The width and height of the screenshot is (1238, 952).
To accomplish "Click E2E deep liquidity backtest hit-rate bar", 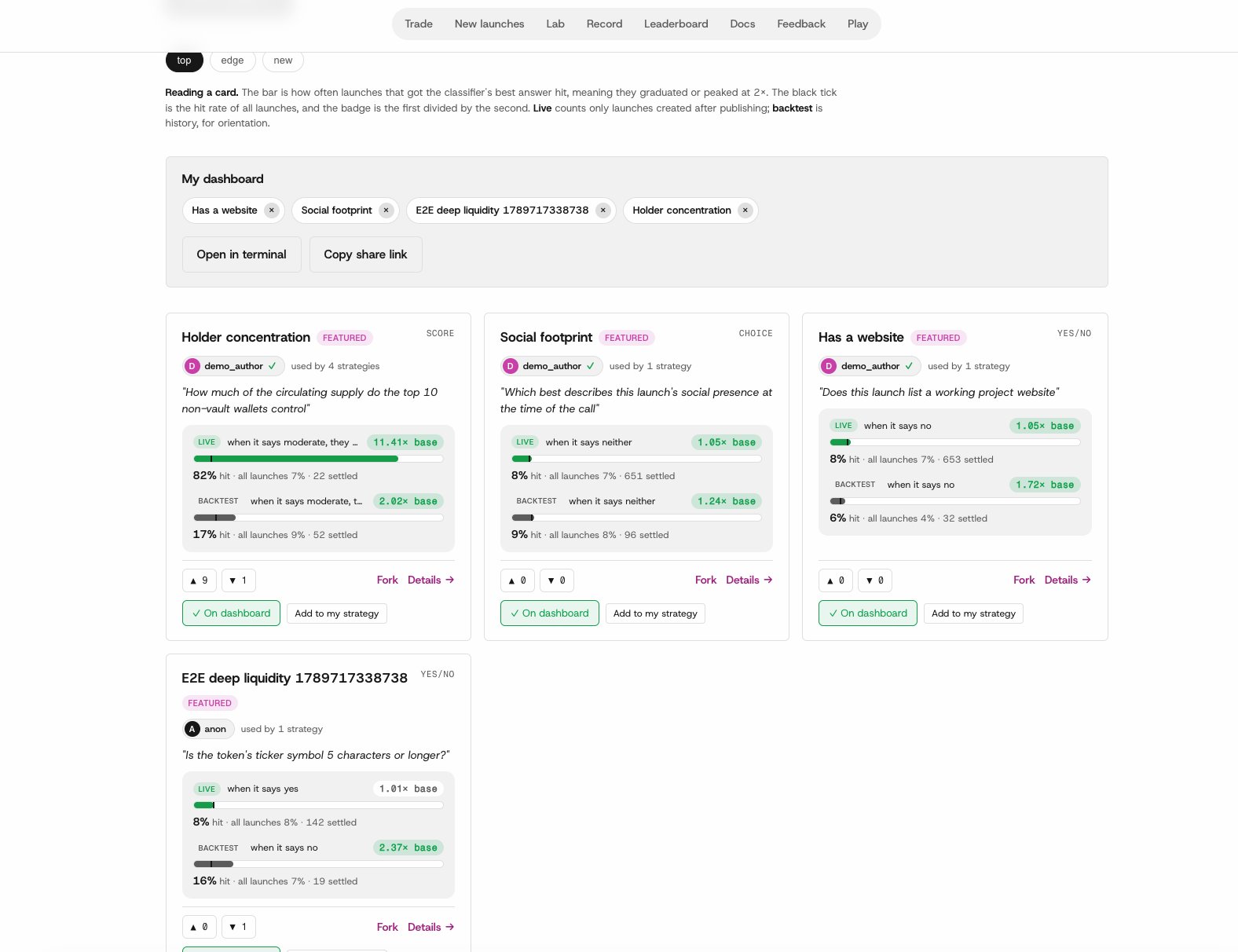I will point(318,864).
